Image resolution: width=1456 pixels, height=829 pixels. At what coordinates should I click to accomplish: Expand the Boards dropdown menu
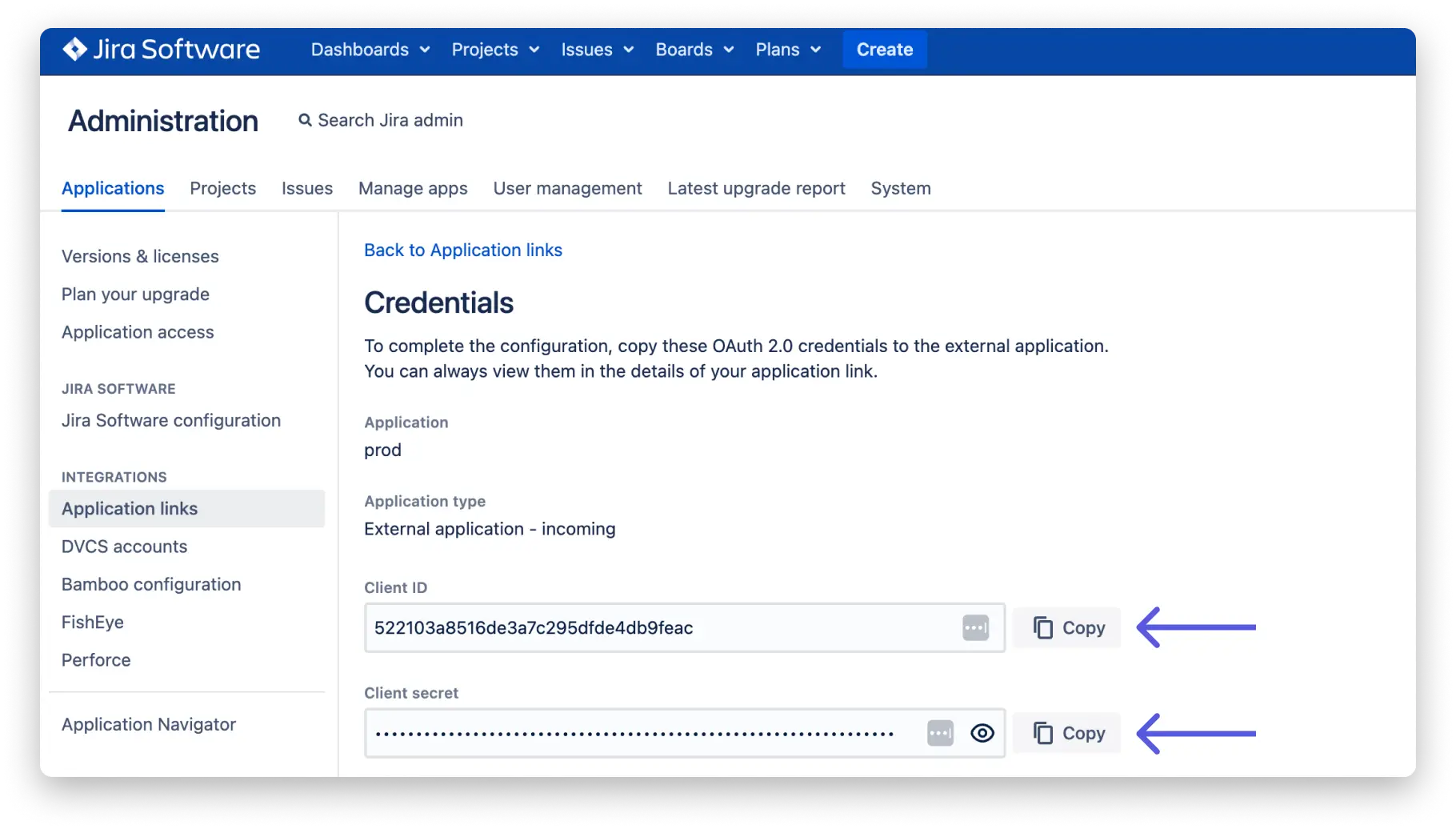694,50
